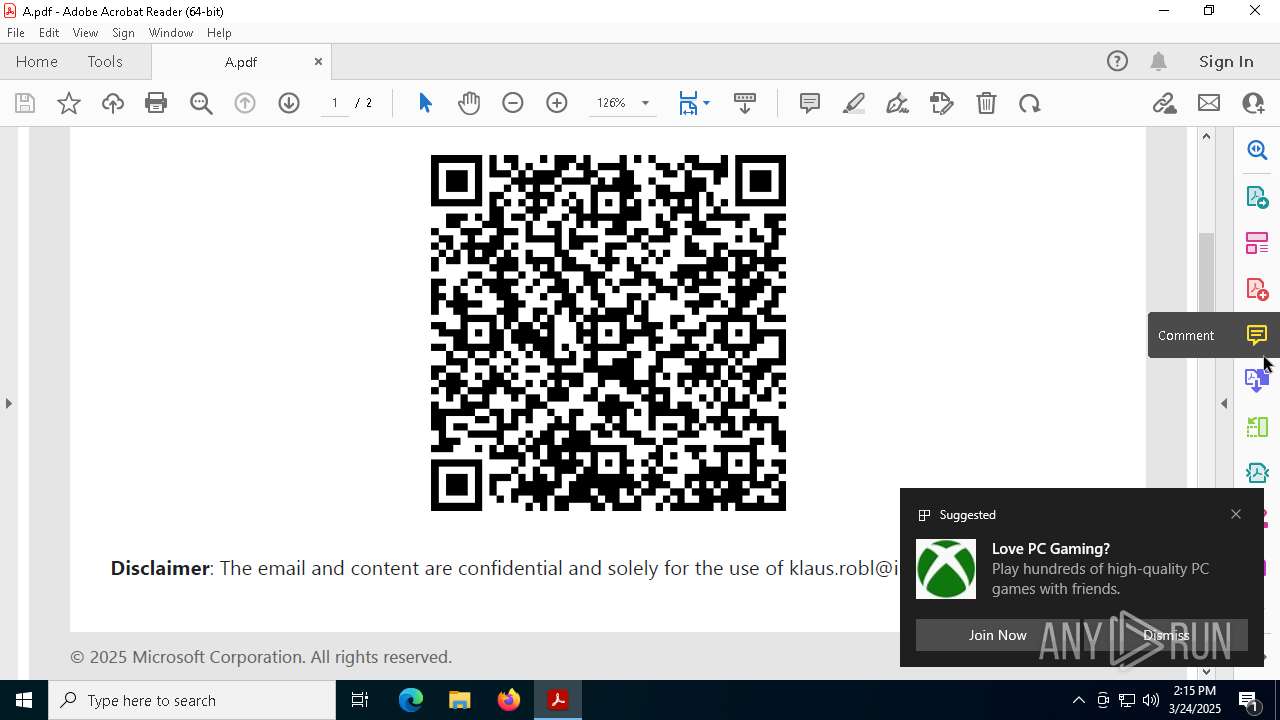Screen dimensions: 1280x720
Task: Open the Create PDF tool in right pane
Action: click(x=1257, y=289)
